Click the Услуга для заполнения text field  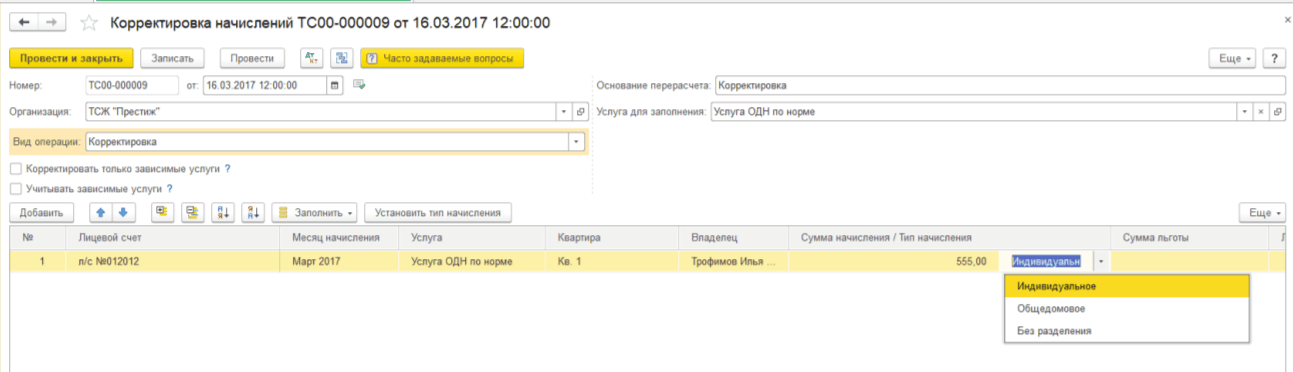point(974,112)
